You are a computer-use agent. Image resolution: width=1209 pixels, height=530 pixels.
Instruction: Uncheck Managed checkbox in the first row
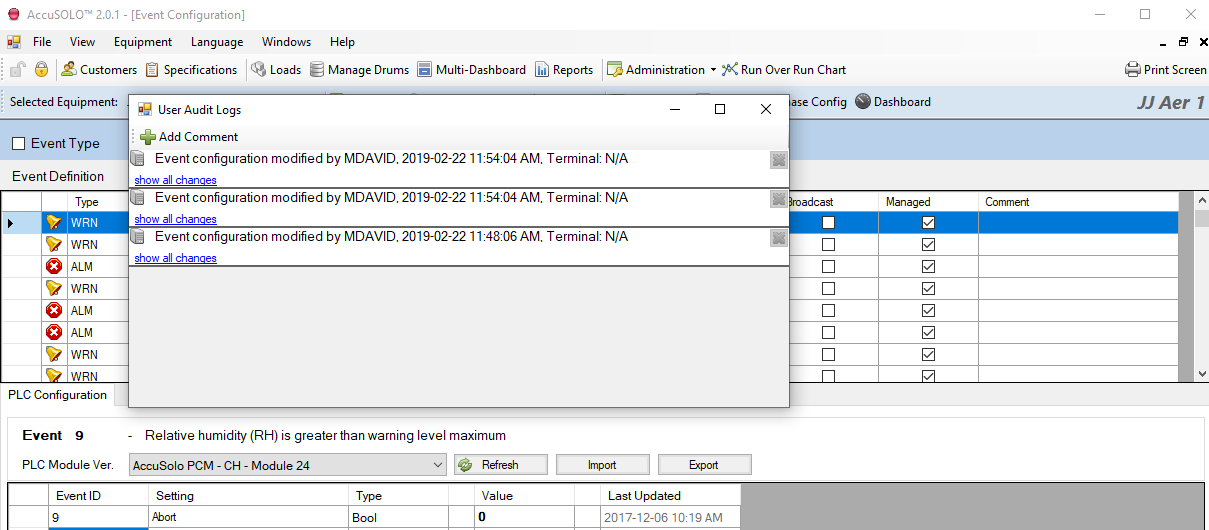(x=928, y=223)
